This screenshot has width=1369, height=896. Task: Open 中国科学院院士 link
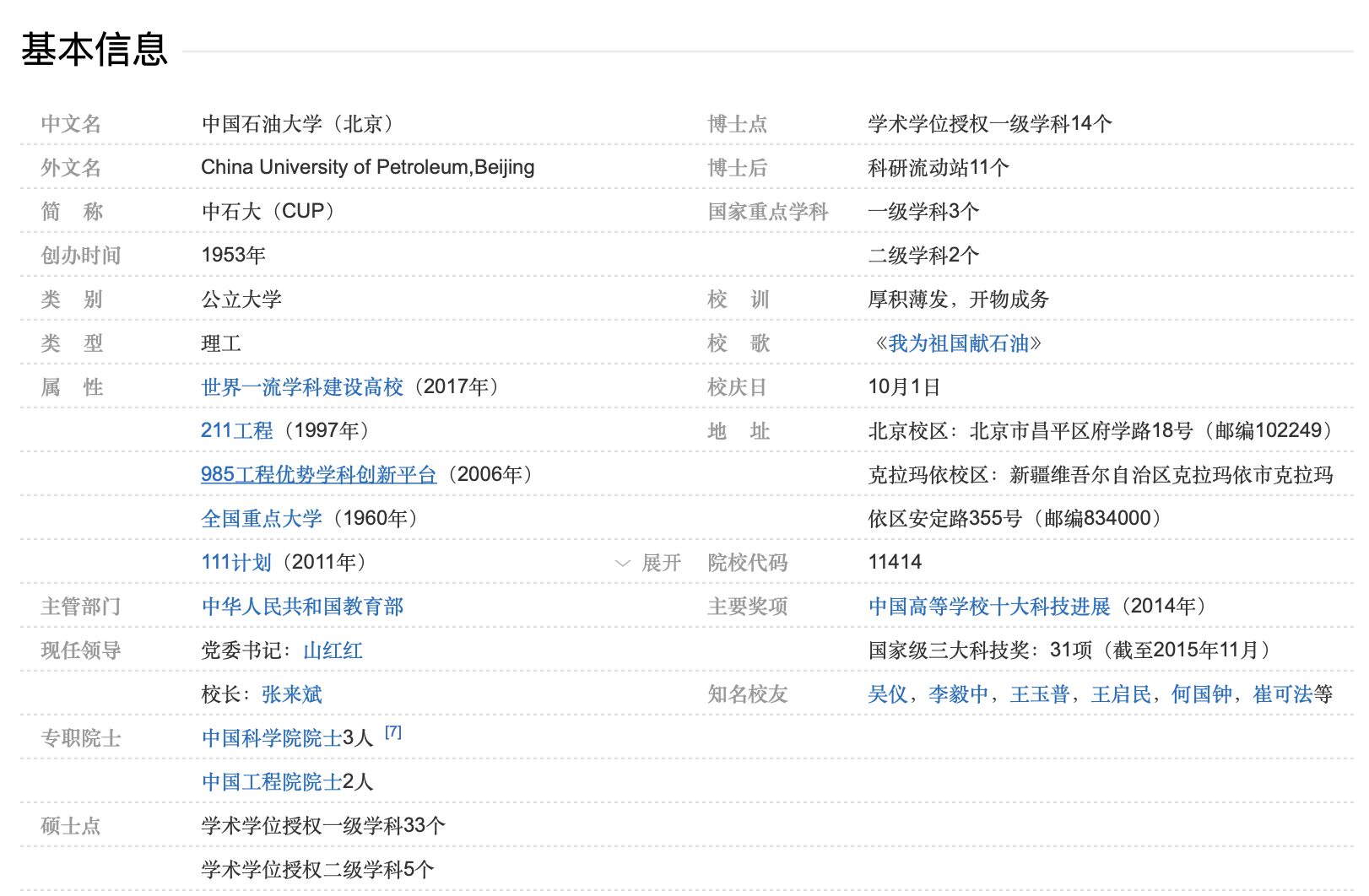(x=272, y=738)
